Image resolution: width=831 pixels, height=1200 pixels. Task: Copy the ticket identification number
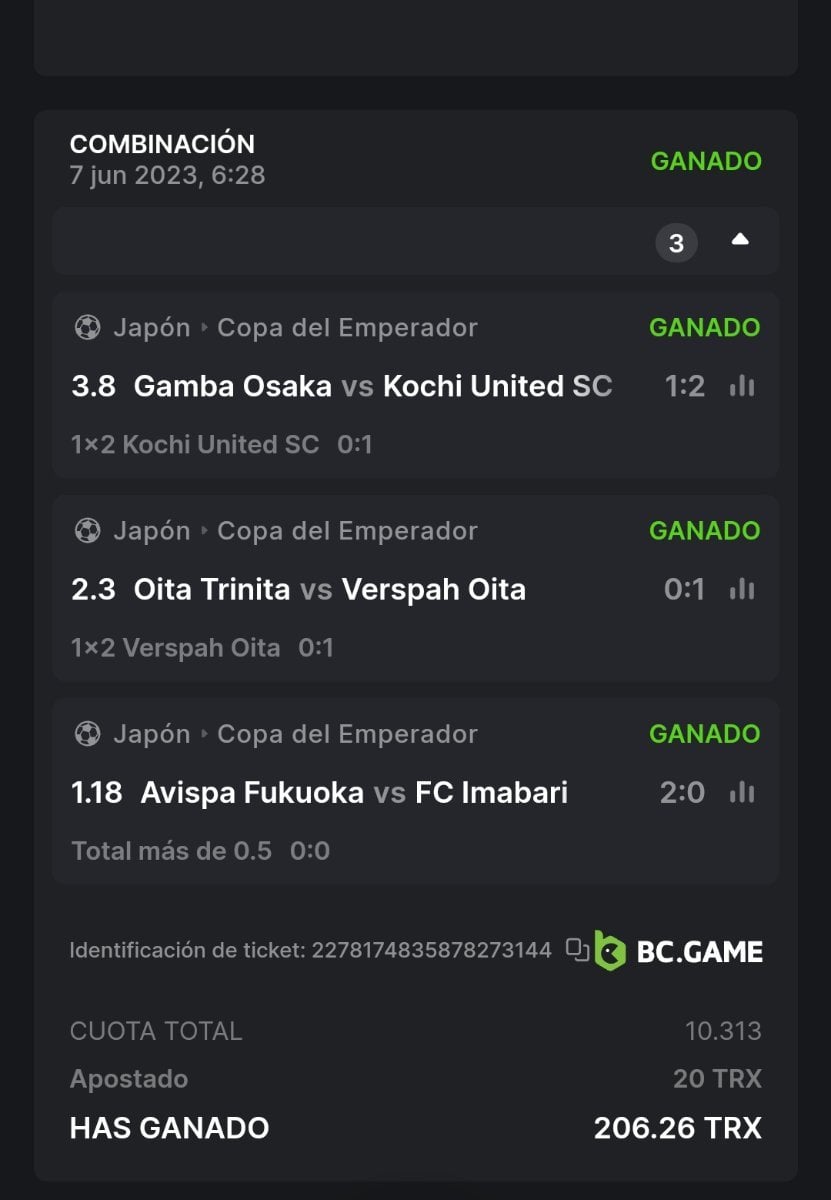click(x=577, y=949)
